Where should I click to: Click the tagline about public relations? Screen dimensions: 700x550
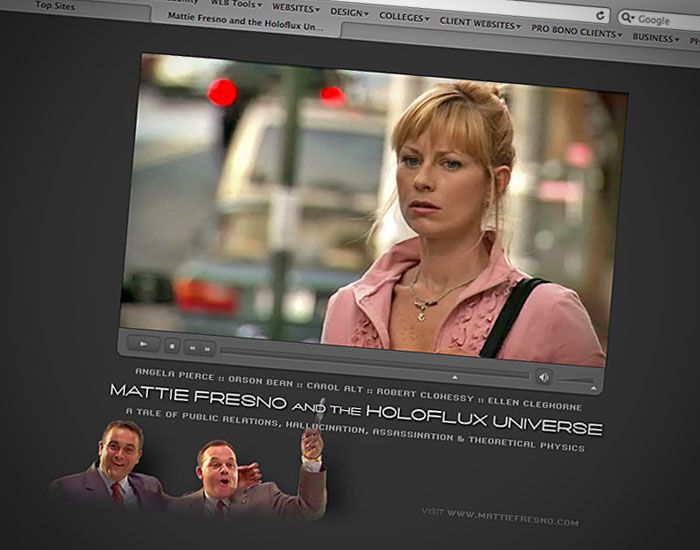point(355,429)
